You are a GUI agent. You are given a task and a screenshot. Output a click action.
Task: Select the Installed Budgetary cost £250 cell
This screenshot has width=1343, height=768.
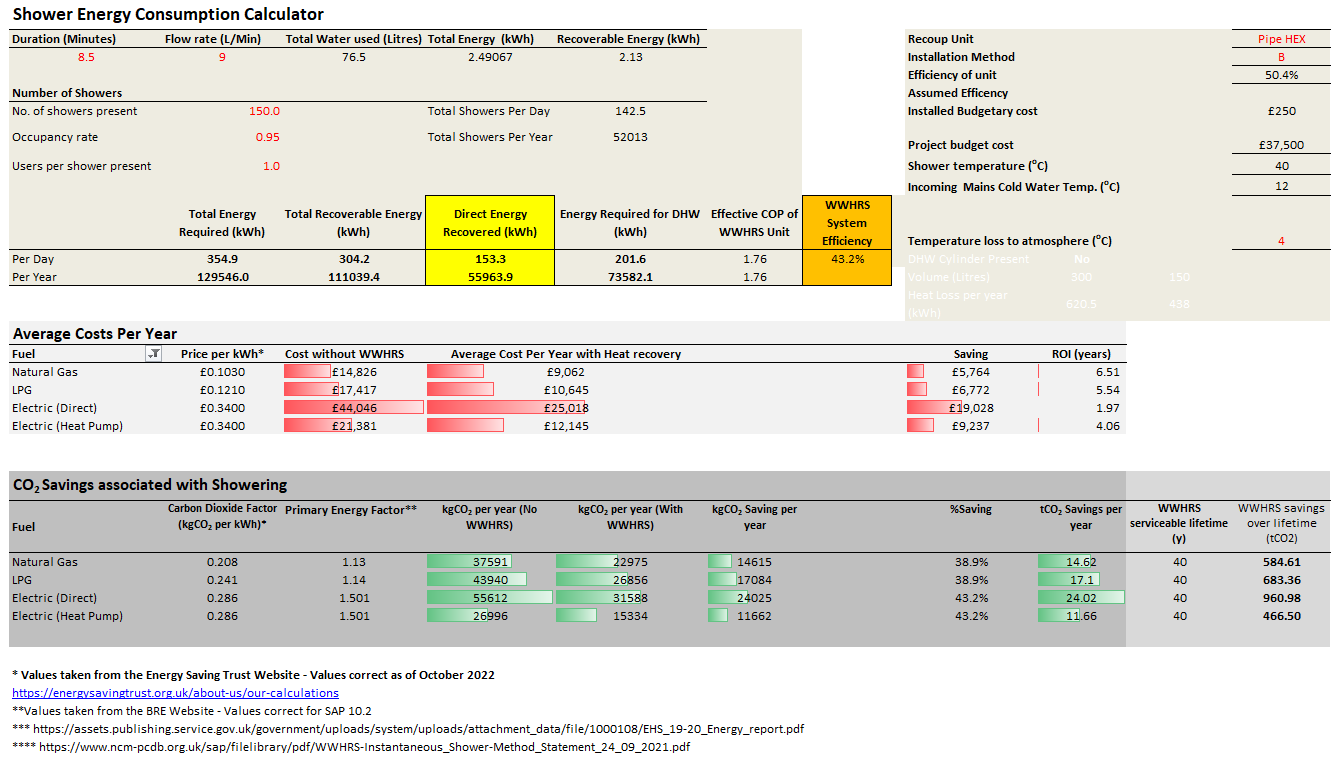pyautogui.click(x=1283, y=111)
